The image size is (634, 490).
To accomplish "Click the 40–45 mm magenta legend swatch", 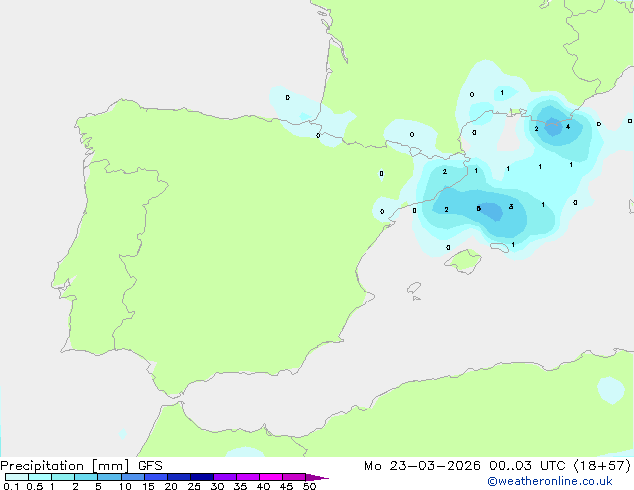I will 271,477.
